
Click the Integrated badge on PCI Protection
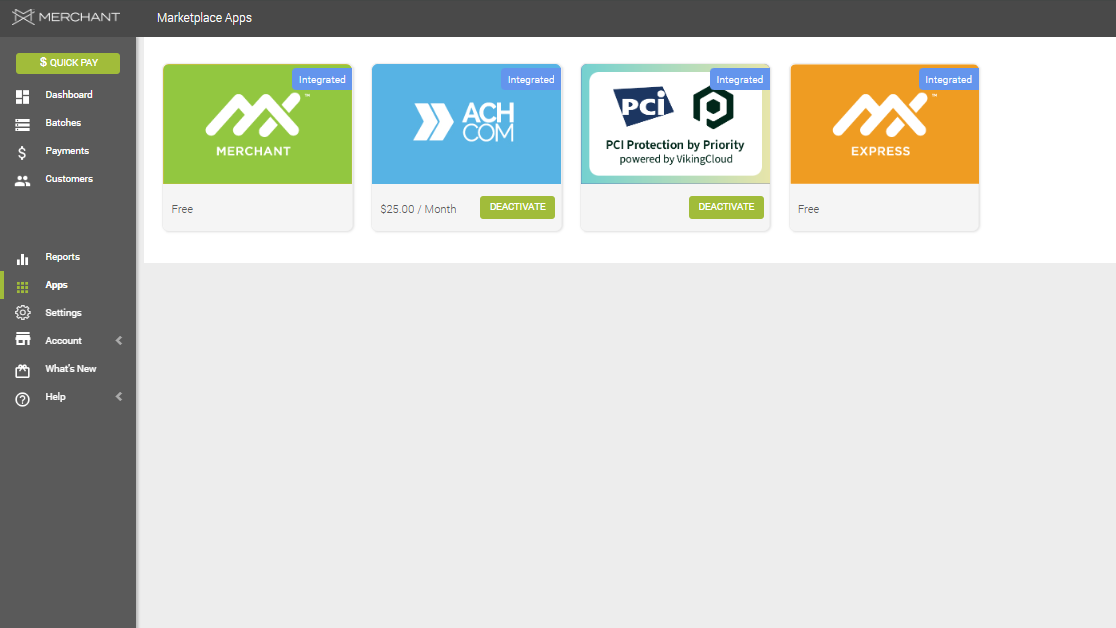click(x=740, y=80)
